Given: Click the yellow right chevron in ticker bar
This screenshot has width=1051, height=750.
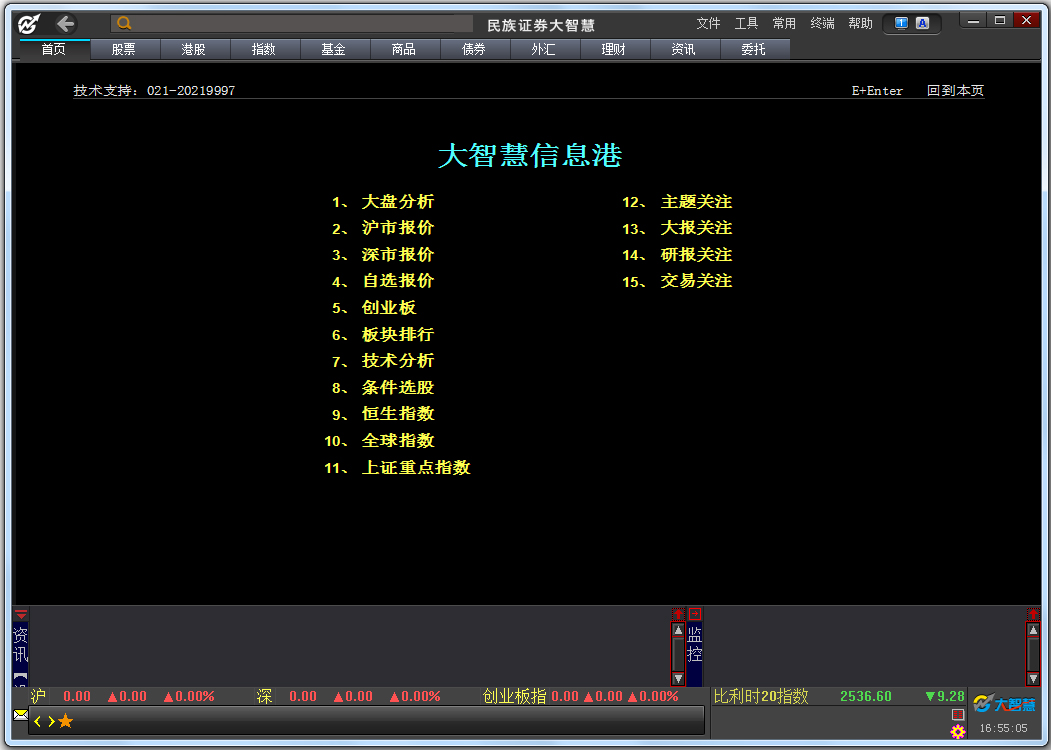Looking at the screenshot, I should pyautogui.click(x=51, y=721).
